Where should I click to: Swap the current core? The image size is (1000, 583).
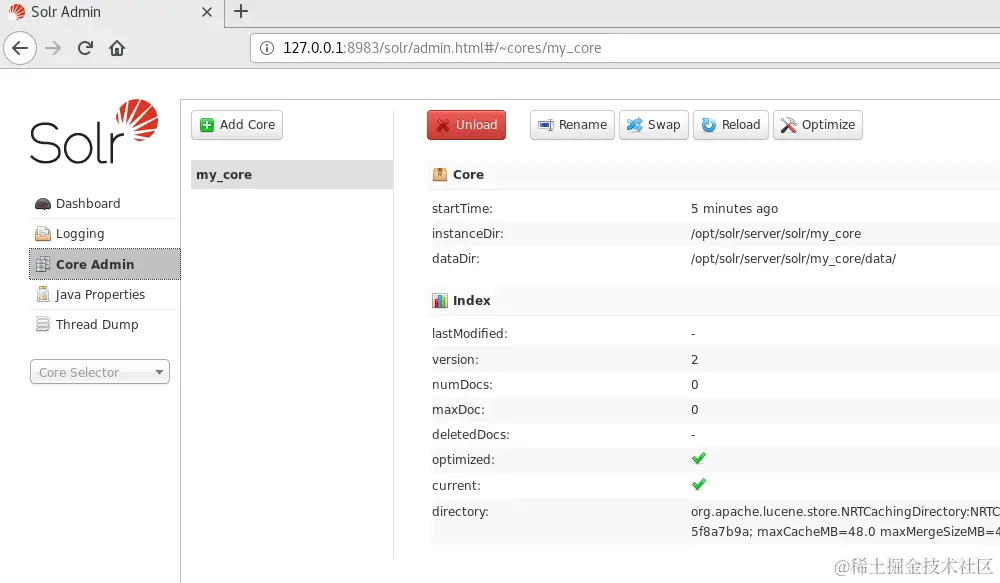(x=653, y=124)
